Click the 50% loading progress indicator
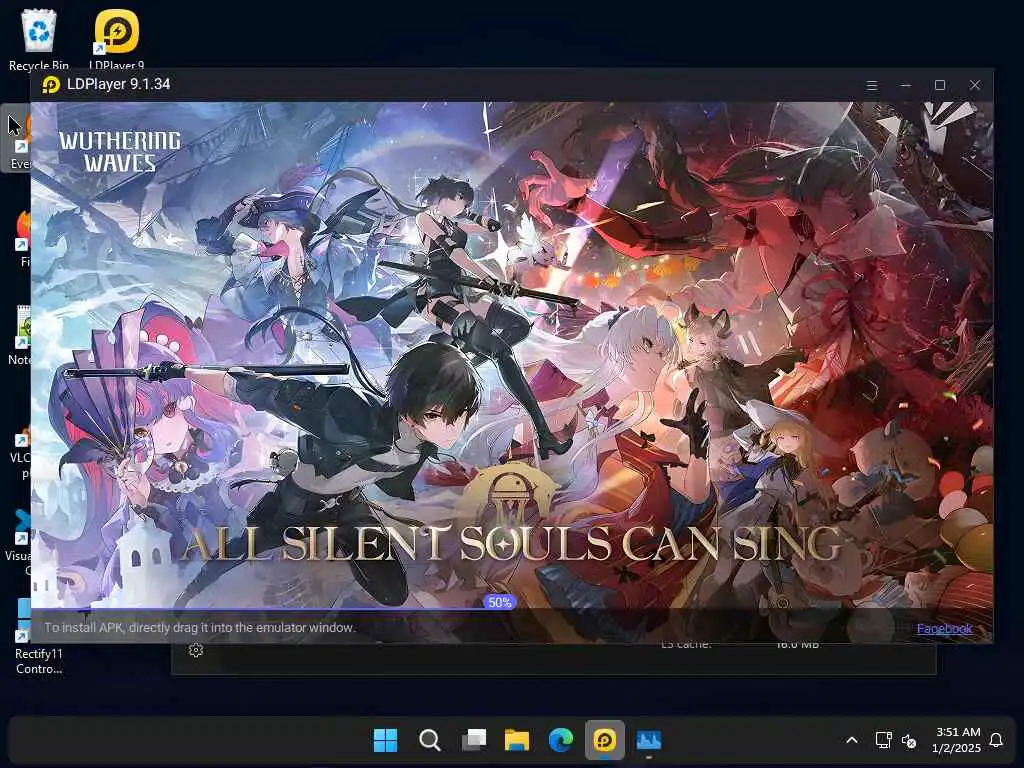1024x768 pixels. click(500, 602)
